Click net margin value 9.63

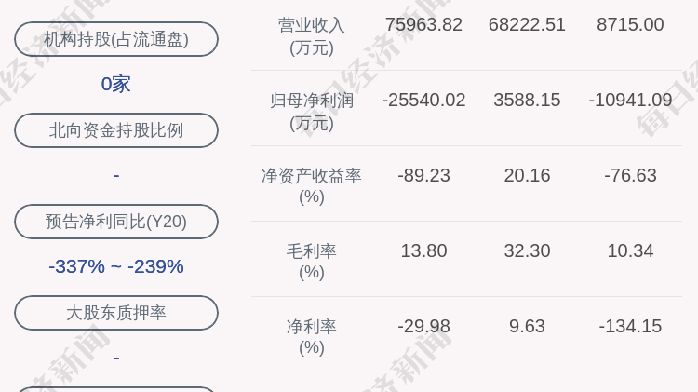[527, 326]
